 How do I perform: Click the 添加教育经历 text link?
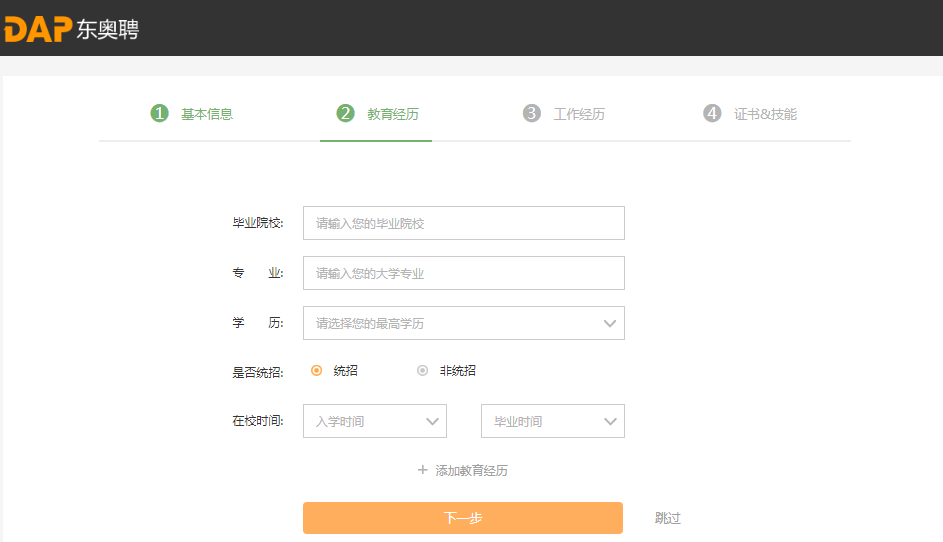pyautogui.click(x=471, y=470)
